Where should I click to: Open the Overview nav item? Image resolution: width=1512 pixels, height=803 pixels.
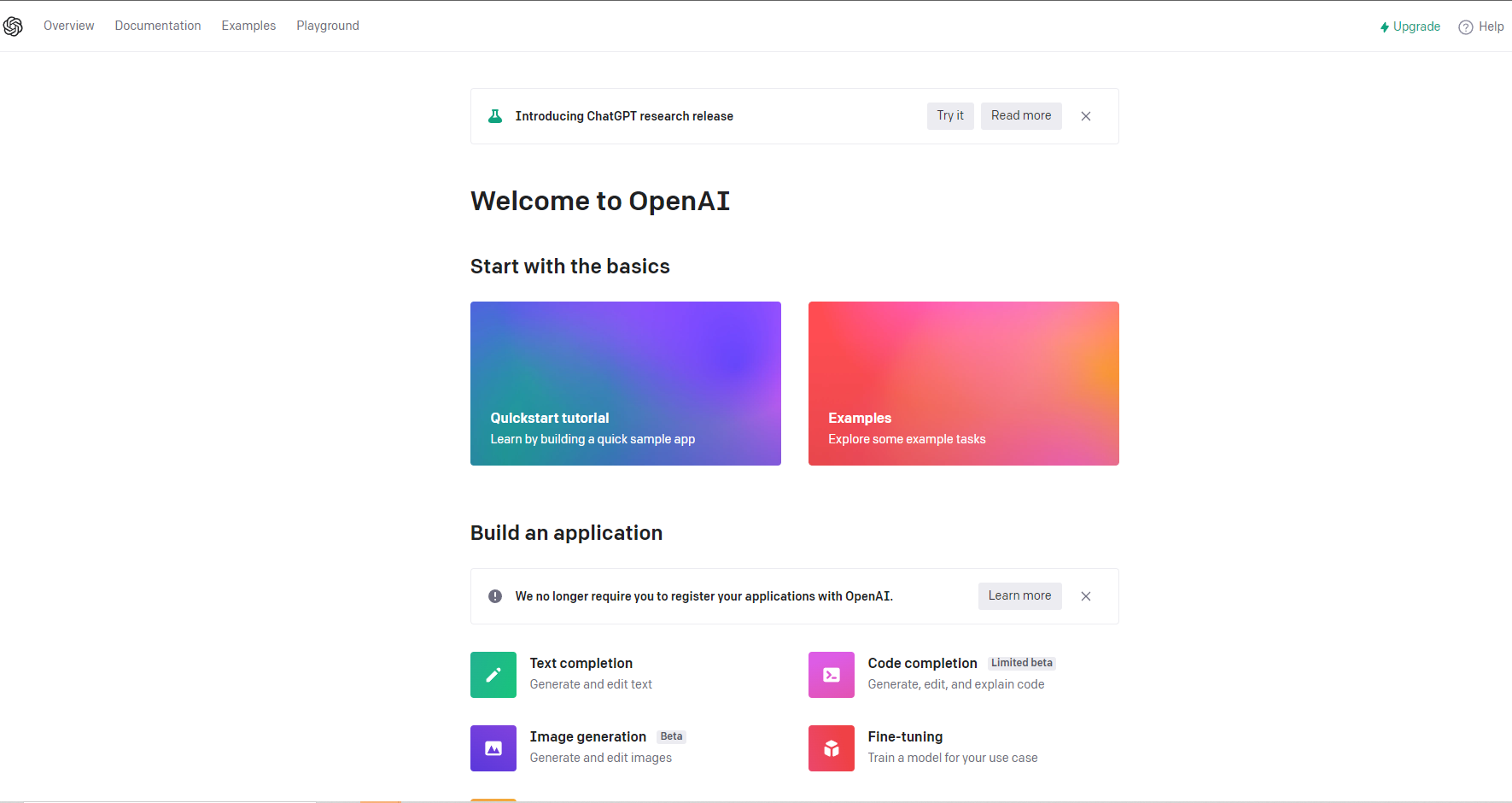(69, 26)
